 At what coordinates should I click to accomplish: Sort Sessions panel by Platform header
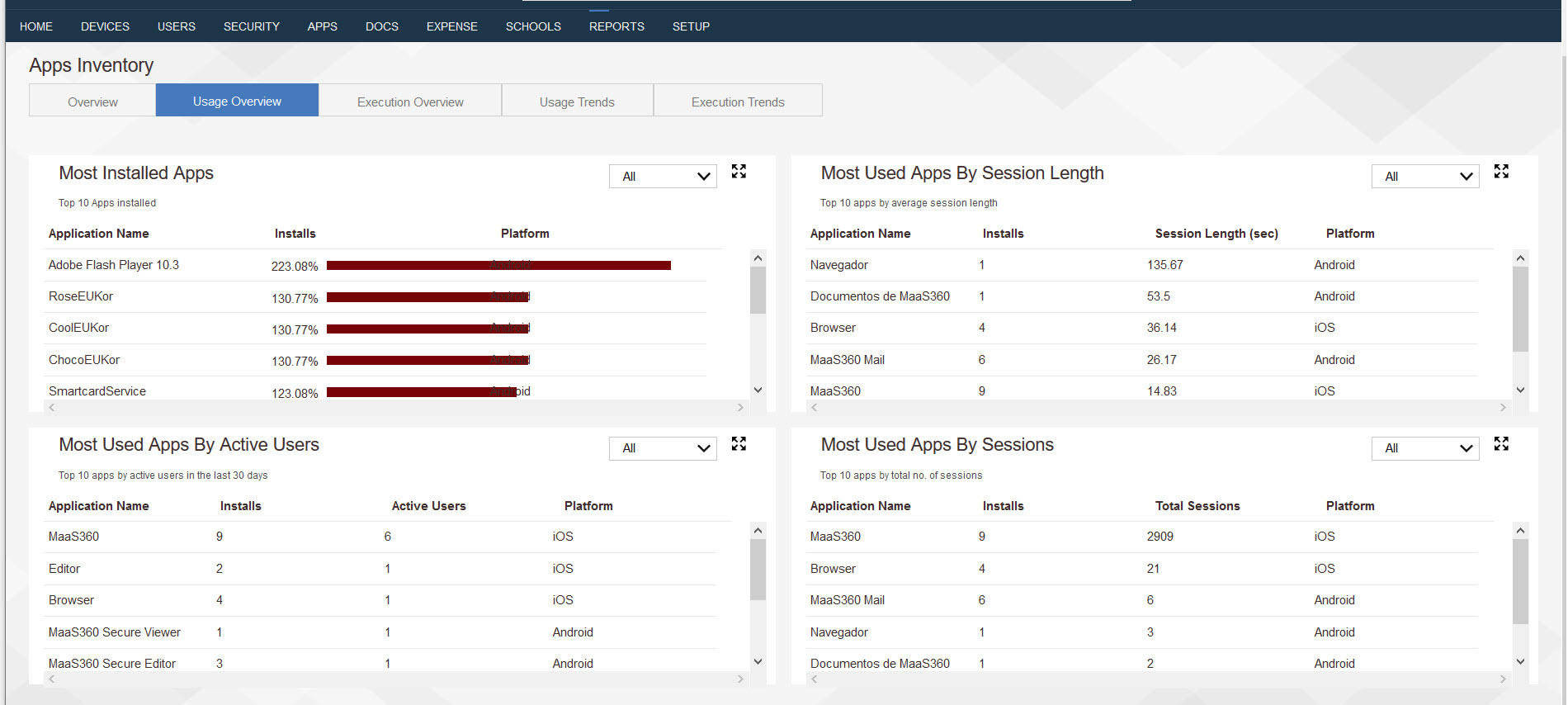tap(1350, 506)
